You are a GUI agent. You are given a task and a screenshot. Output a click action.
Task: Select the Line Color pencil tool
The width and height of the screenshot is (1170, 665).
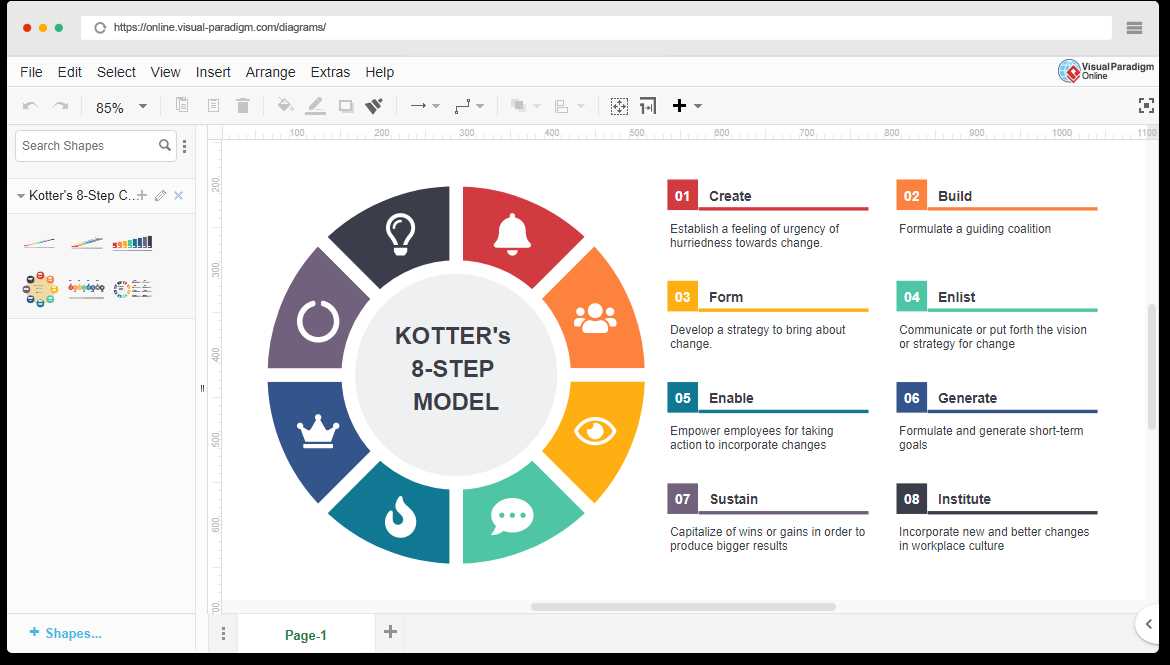(x=316, y=106)
